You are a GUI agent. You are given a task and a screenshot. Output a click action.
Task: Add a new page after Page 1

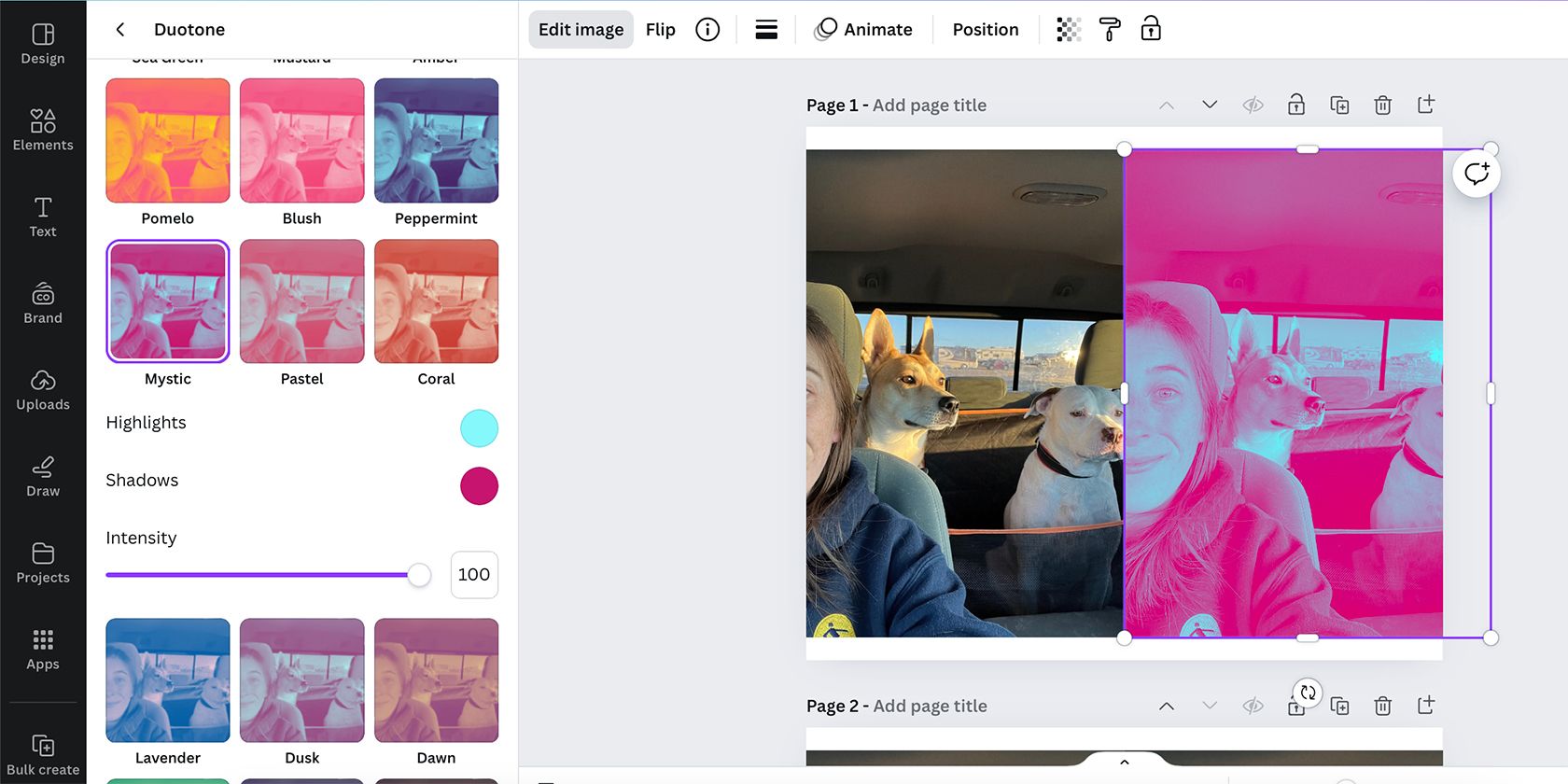pyautogui.click(x=1425, y=105)
